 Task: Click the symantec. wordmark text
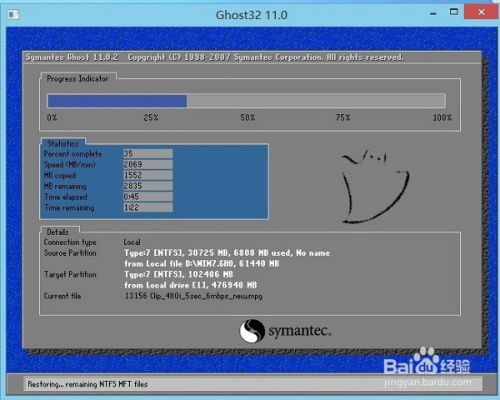pyautogui.click(x=300, y=331)
